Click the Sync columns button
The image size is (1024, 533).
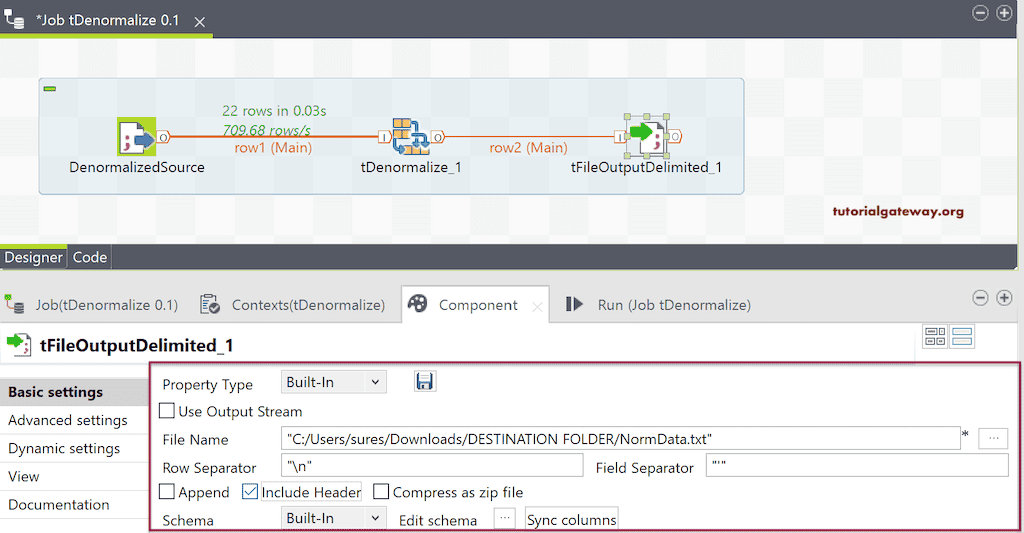coord(571,519)
